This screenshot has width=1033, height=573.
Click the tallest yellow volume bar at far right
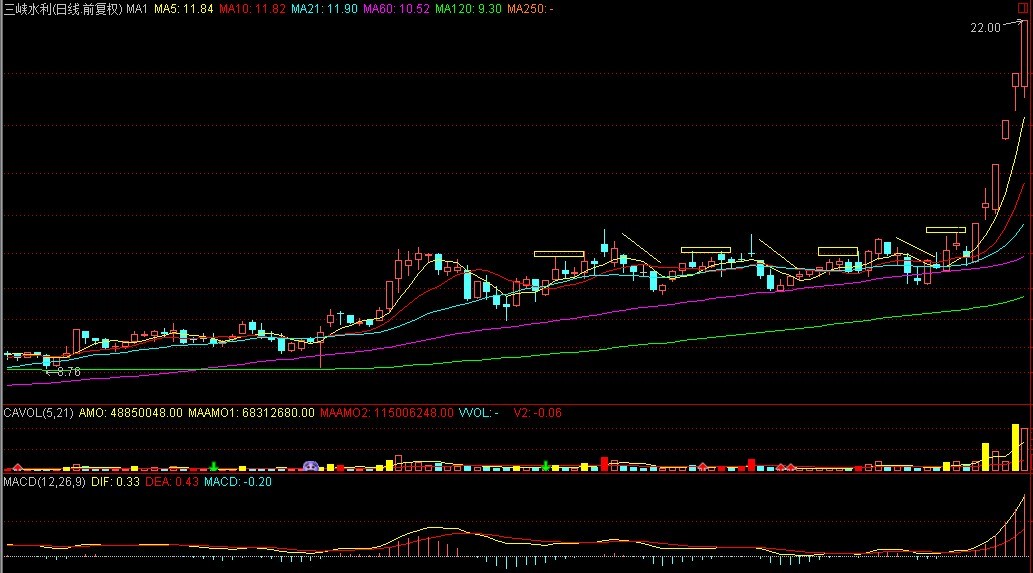1016,447
